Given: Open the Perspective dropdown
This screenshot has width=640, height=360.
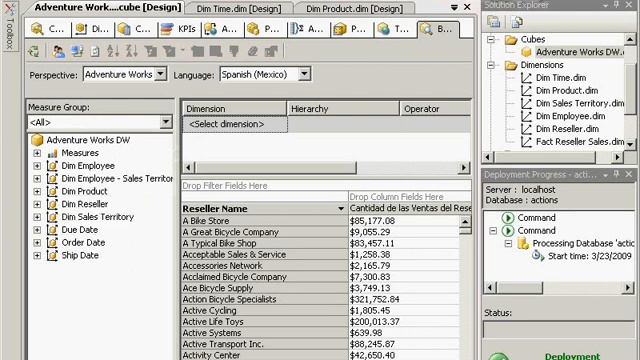Looking at the screenshot, I should [x=161, y=74].
